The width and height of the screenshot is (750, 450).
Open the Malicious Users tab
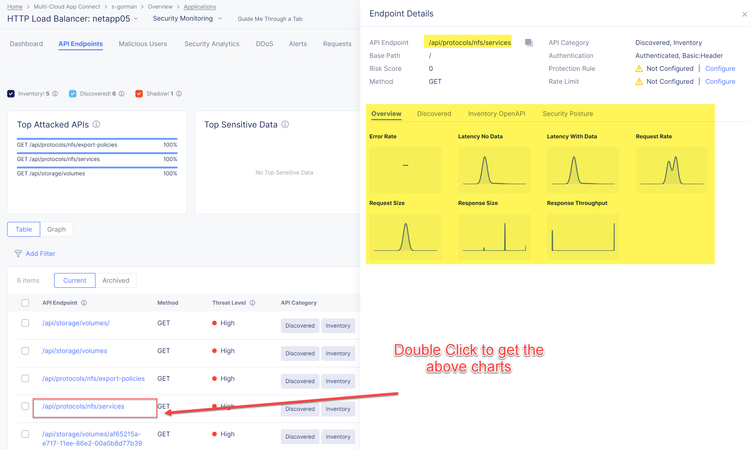(x=143, y=44)
